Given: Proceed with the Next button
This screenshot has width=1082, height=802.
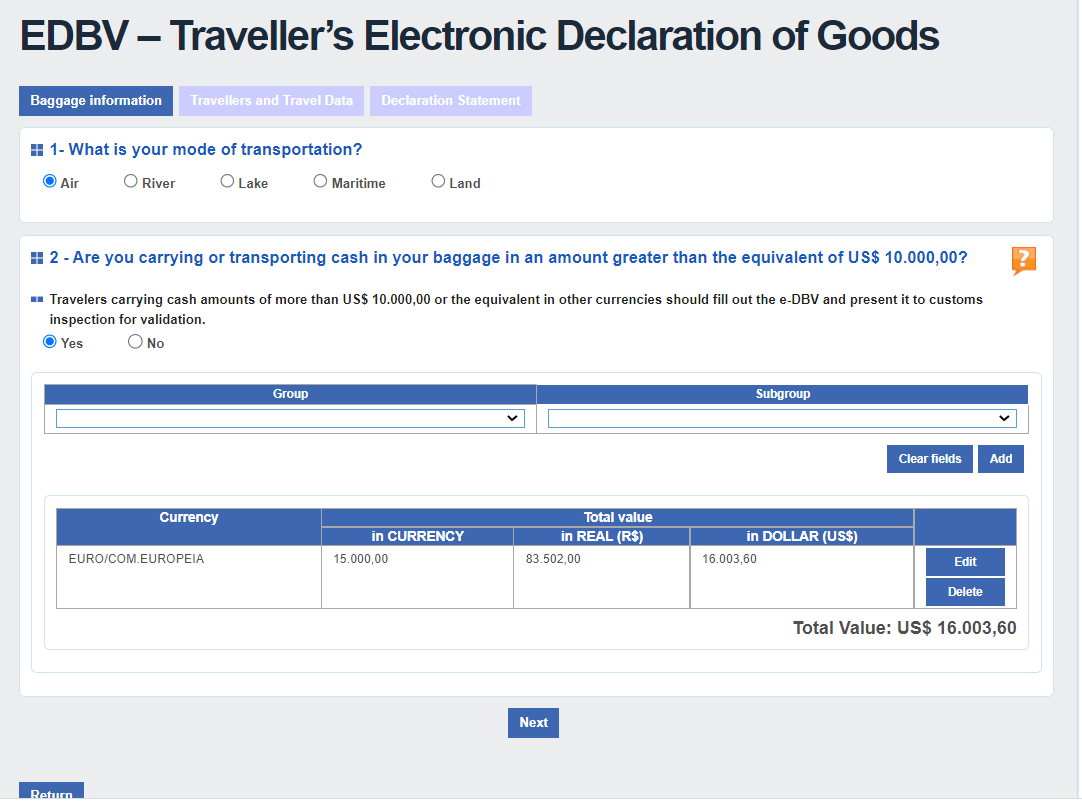Looking at the screenshot, I should pyautogui.click(x=533, y=723).
